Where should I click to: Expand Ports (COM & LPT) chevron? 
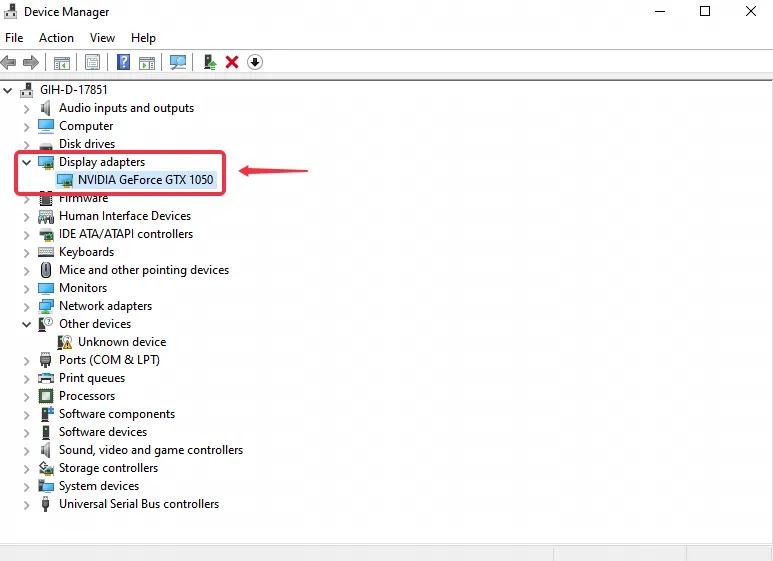point(27,360)
